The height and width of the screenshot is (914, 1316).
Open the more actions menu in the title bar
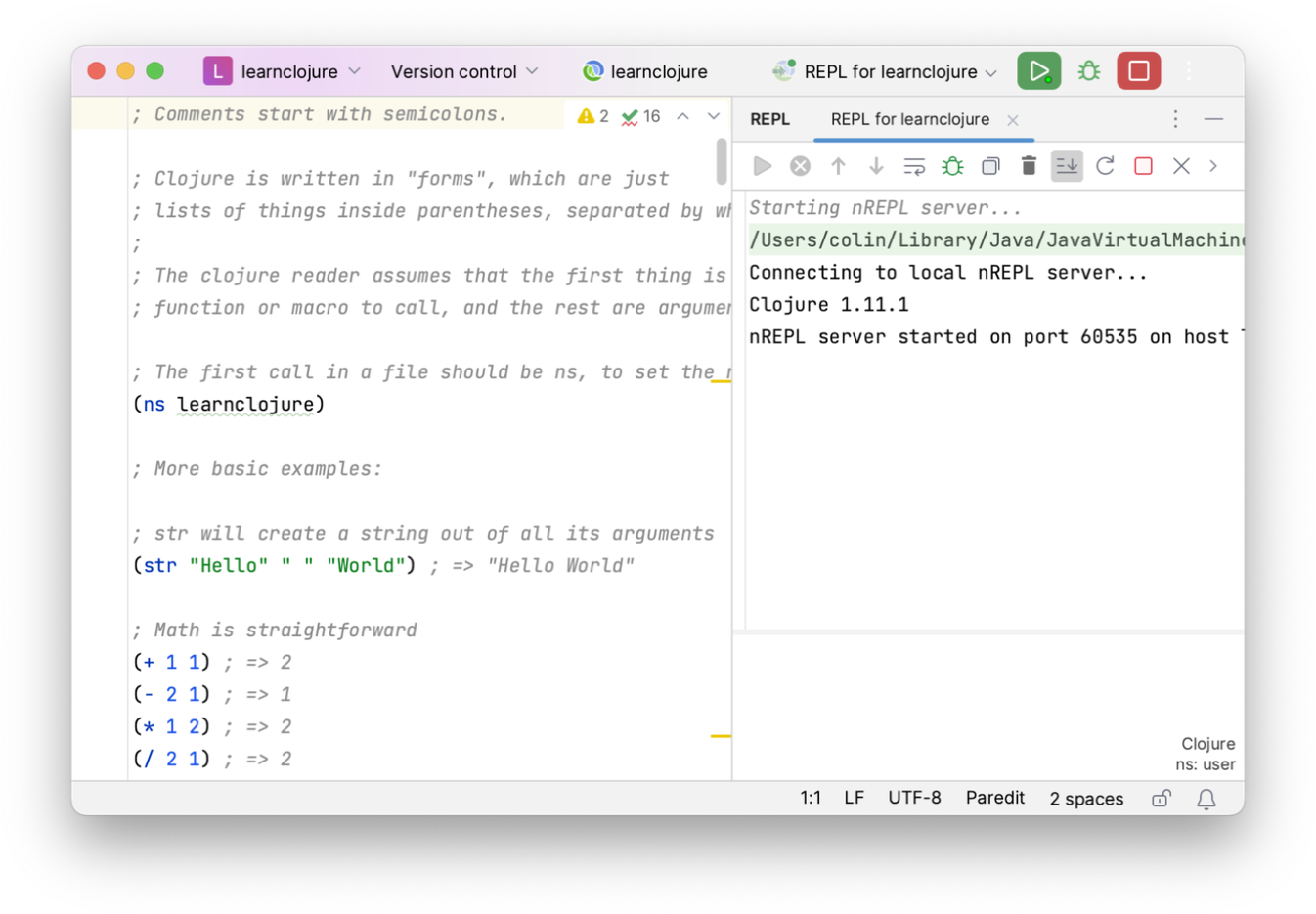1189,71
